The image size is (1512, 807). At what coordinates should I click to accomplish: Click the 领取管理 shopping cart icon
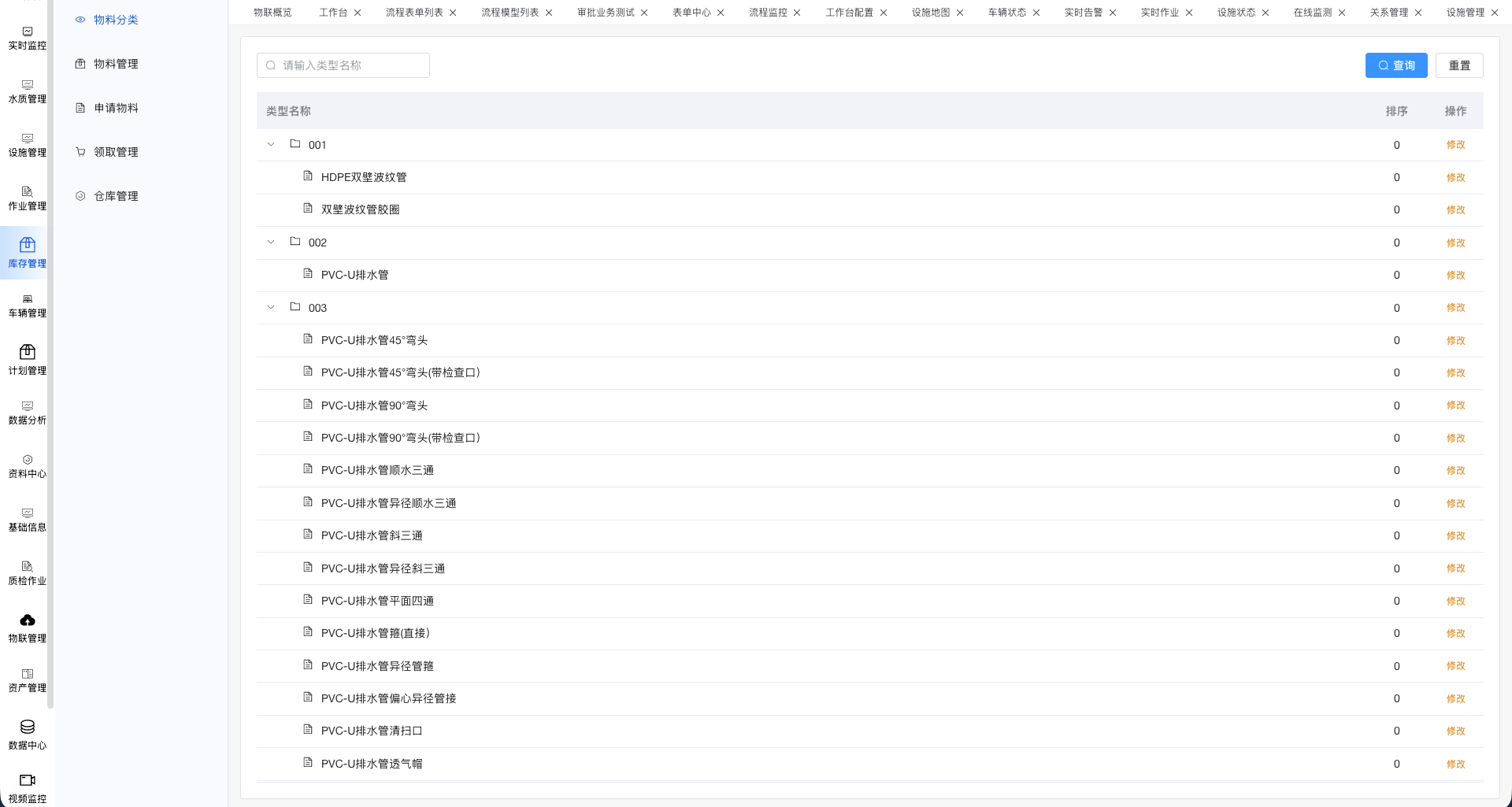pos(80,152)
